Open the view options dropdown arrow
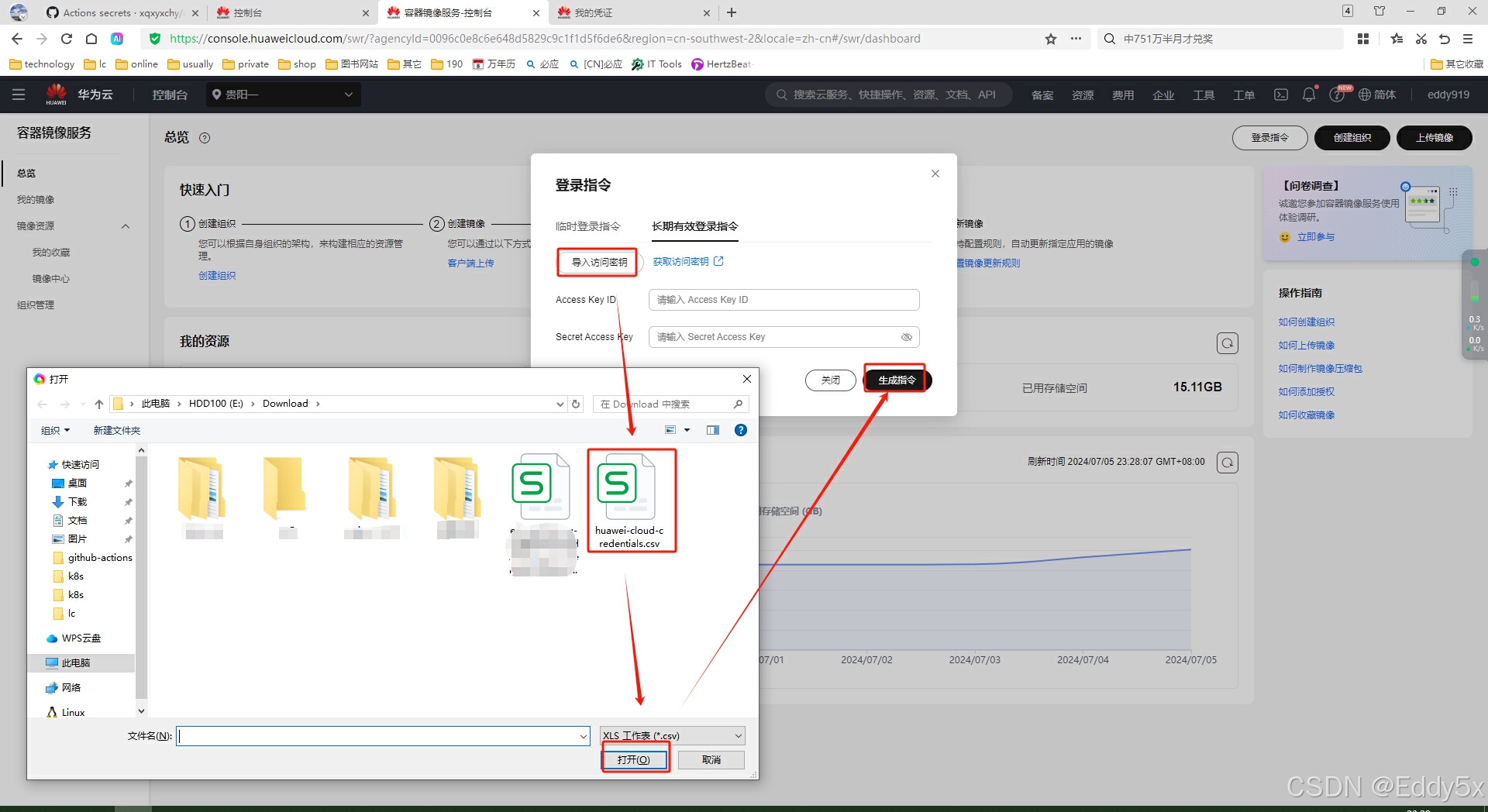1488x812 pixels. pyautogui.click(x=687, y=430)
